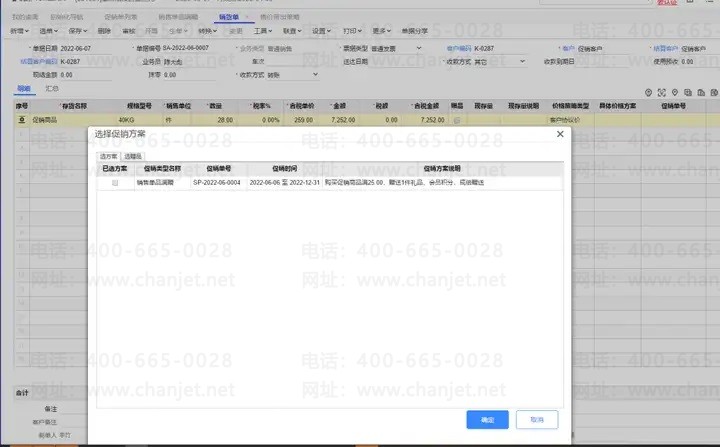The width and height of the screenshot is (720, 447).
Task: Click the 审核 toolbar button
Action: coord(129,31)
